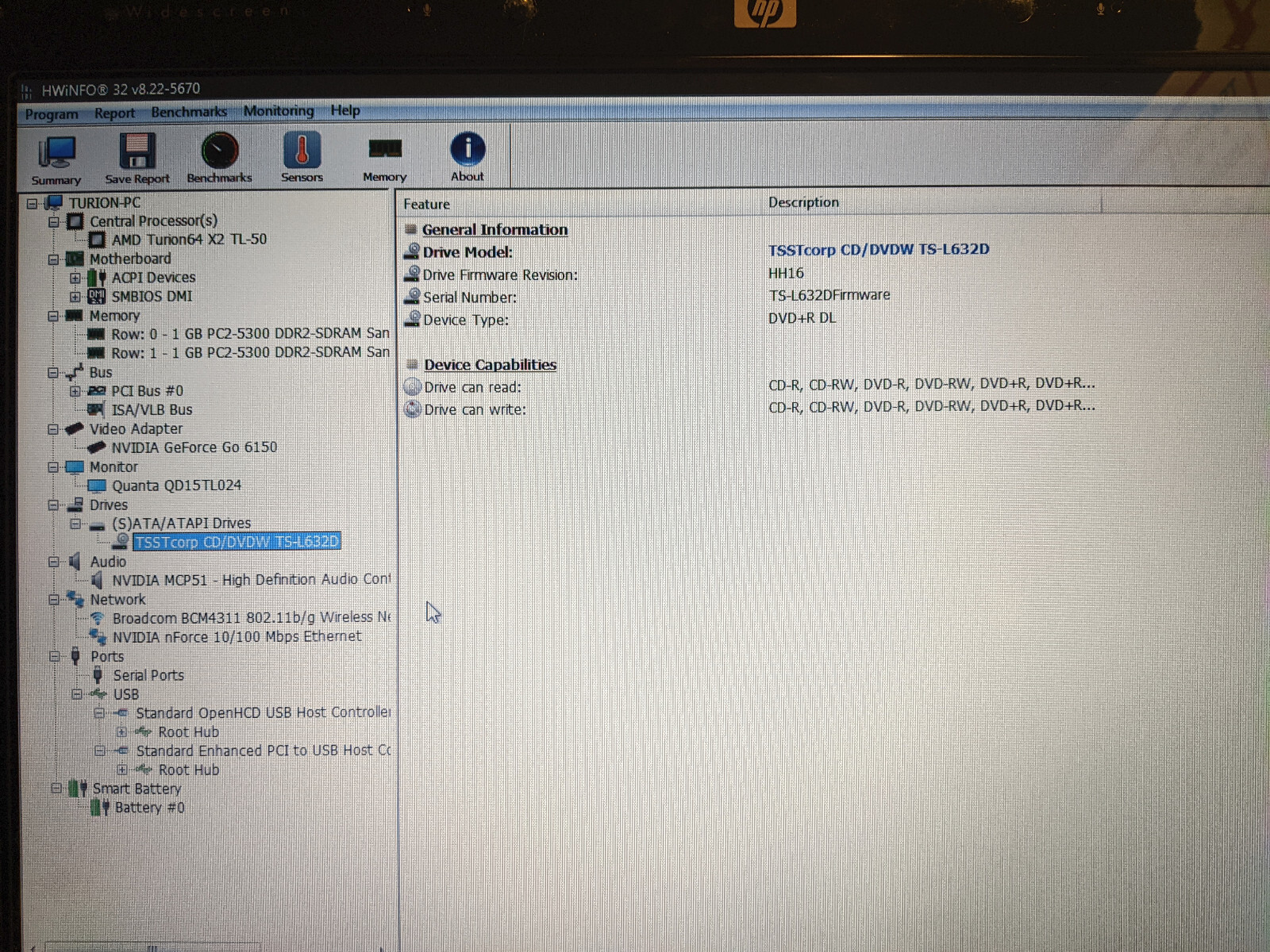Collapse the (S)ATA/ATAPI Drives branch

coord(75,524)
